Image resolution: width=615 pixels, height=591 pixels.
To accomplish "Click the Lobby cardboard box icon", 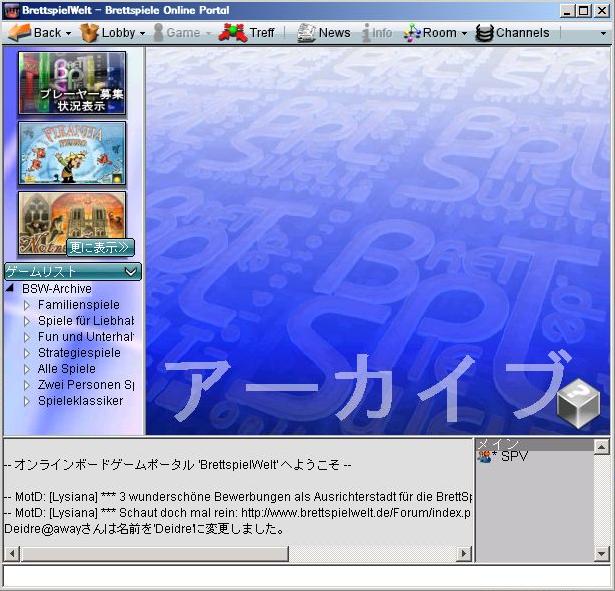I will click(89, 33).
